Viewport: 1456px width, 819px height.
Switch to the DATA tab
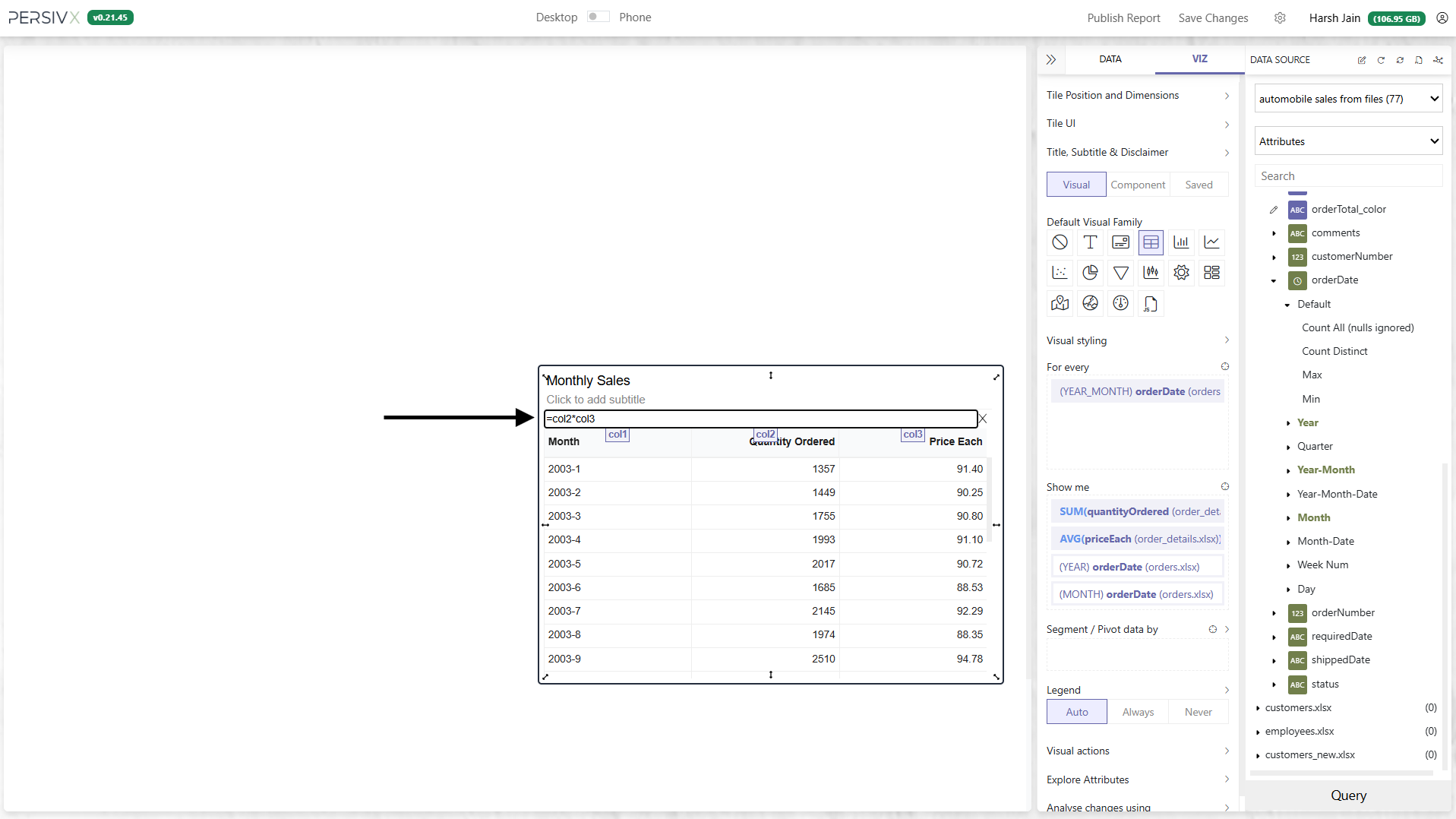1110,59
